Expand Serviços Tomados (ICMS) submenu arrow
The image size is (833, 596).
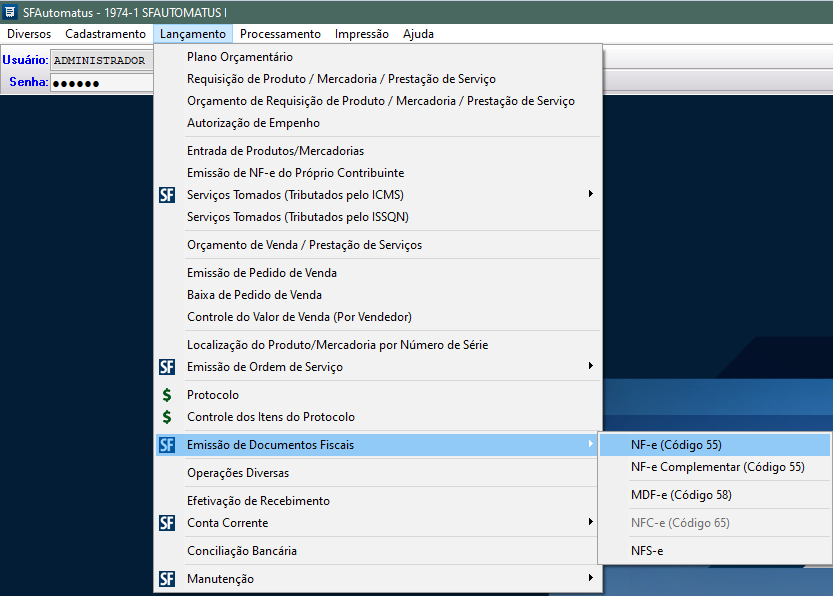point(590,194)
